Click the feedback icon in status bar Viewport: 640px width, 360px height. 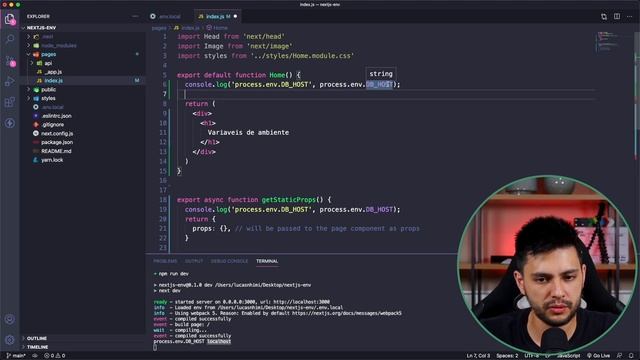point(620,356)
